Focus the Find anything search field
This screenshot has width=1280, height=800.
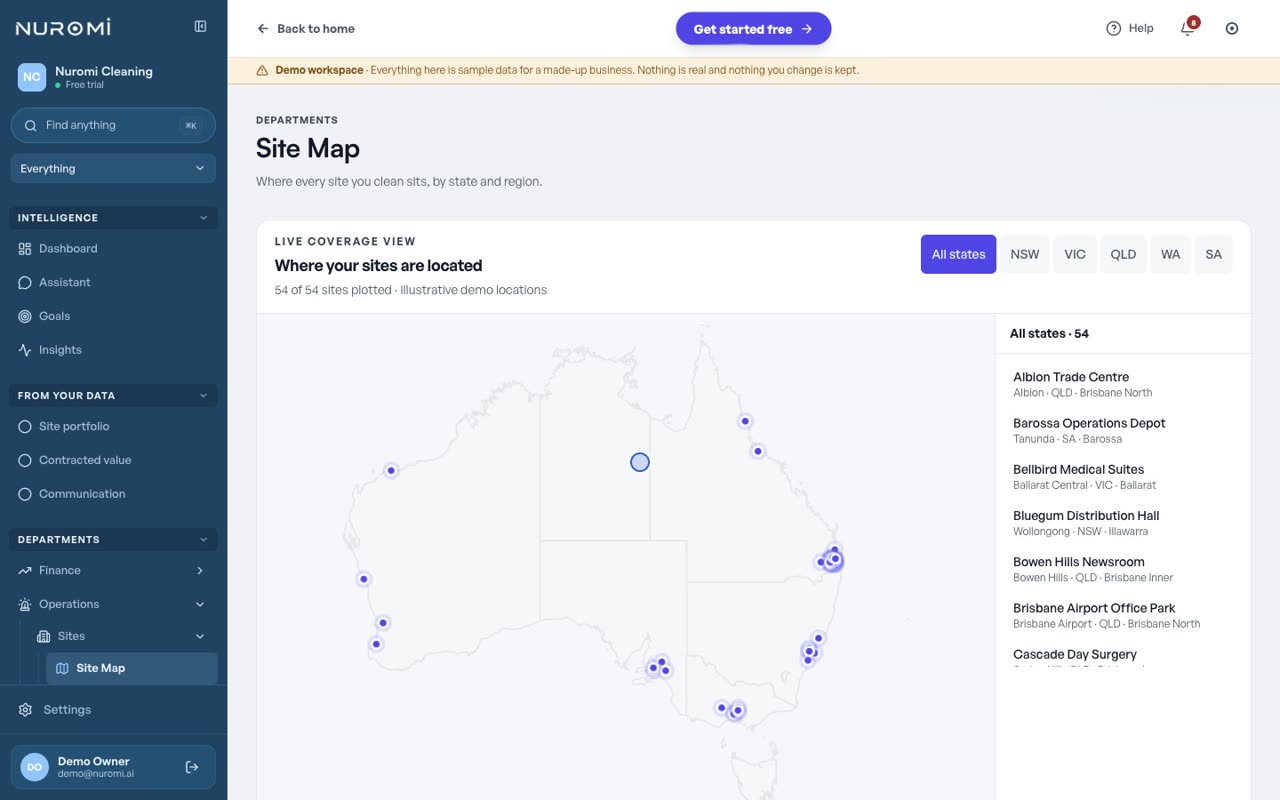click(x=113, y=126)
